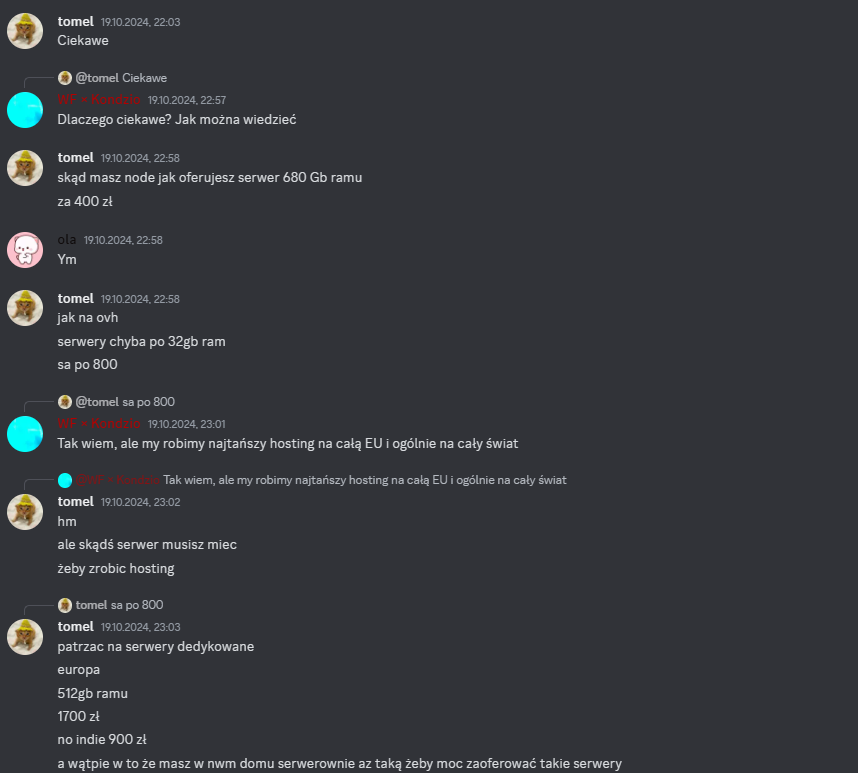Jump to quoted "Tak wiem, ale my robimy" reply preview
The image size is (858, 773).
(365, 480)
